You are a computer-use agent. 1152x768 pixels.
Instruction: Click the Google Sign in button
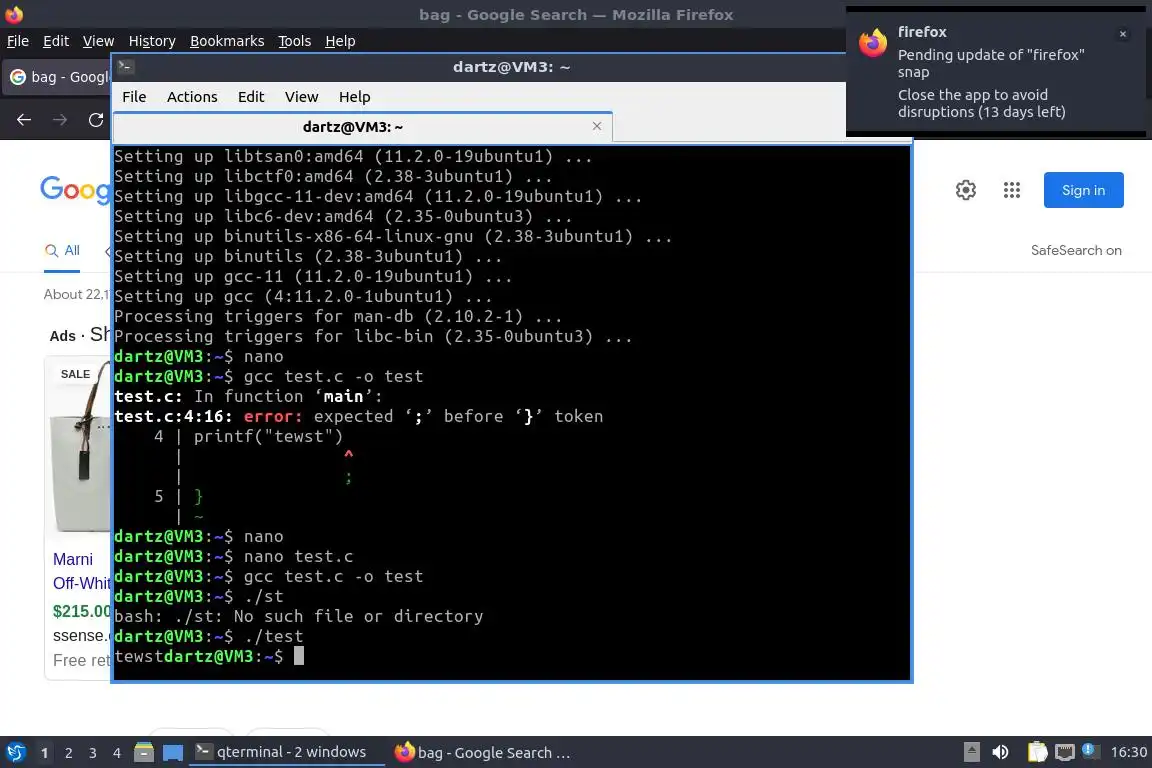(1083, 190)
